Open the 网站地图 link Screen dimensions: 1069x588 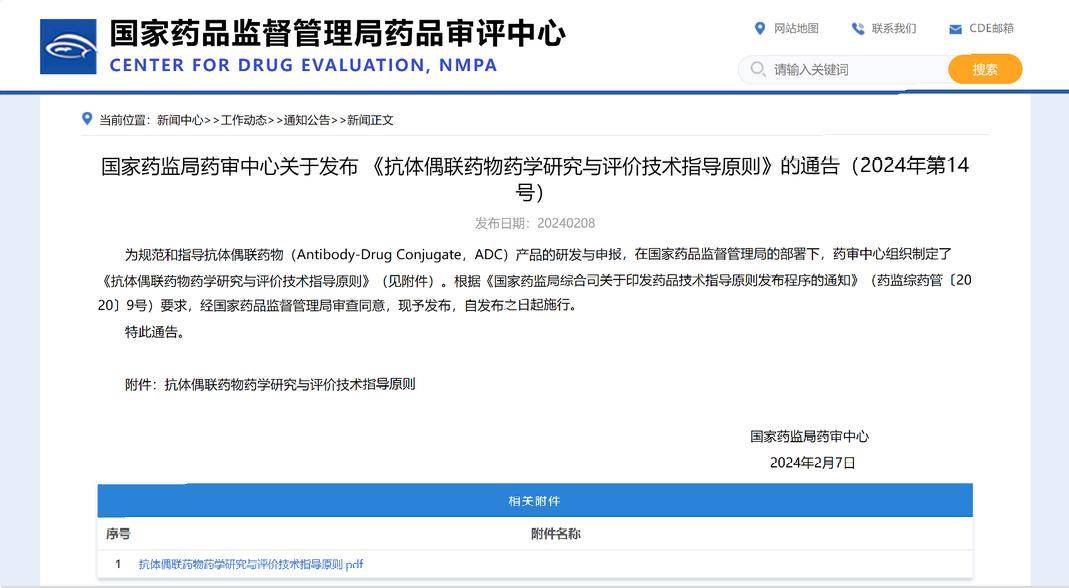pyautogui.click(x=796, y=29)
